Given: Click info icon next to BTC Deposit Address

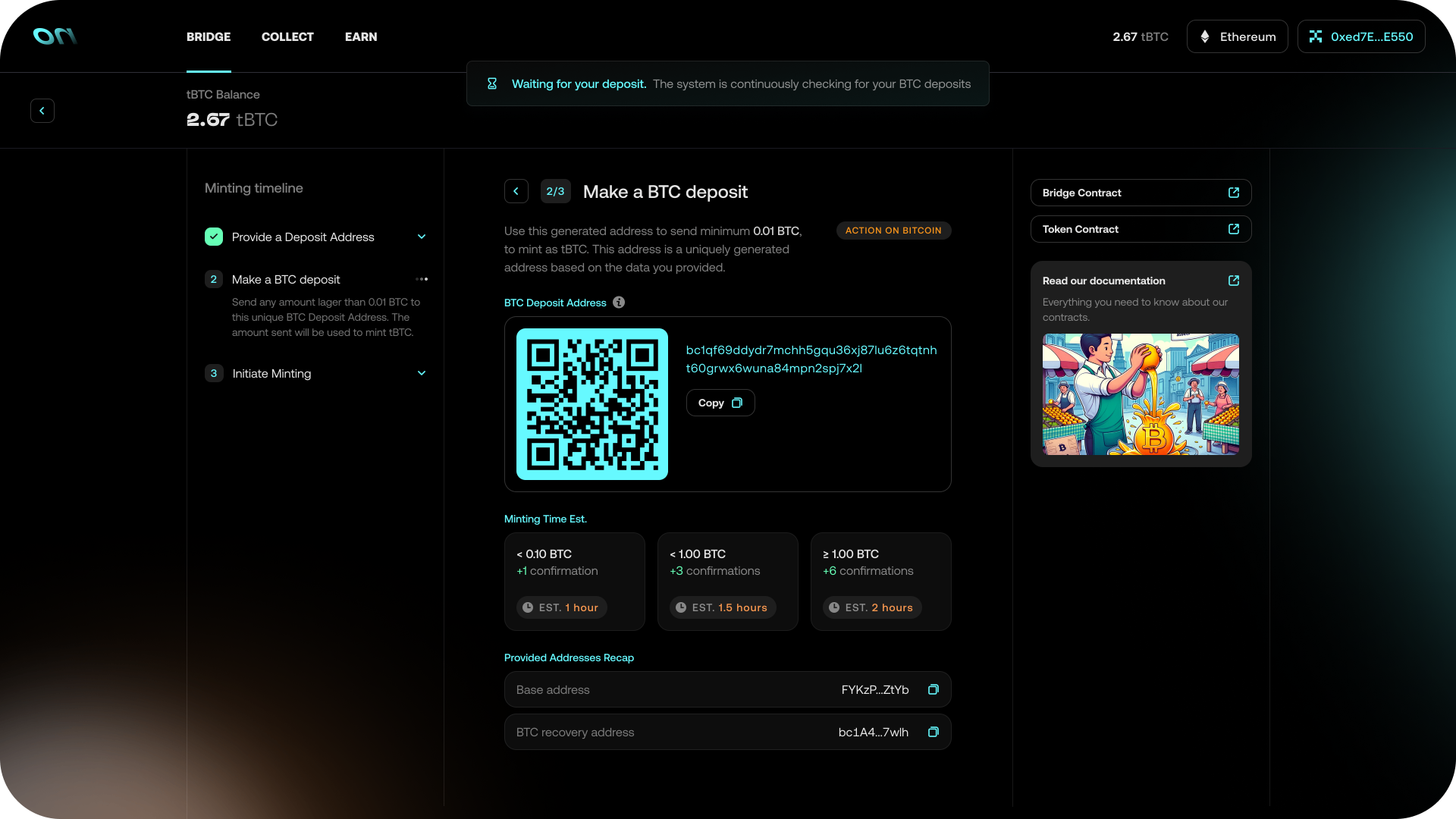Looking at the screenshot, I should (x=619, y=302).
